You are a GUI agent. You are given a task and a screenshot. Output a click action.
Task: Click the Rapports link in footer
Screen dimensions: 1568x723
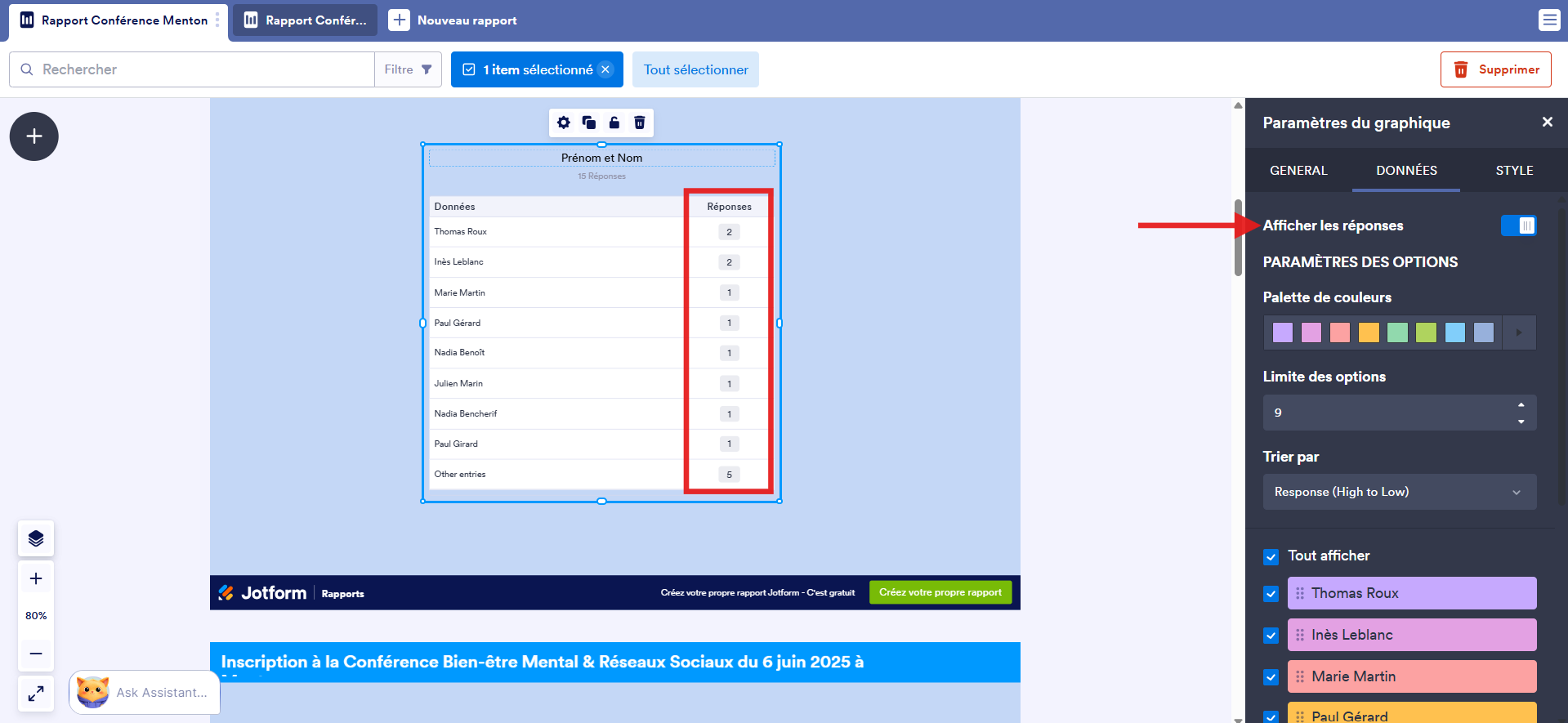pyautogui.click(x=343, y=594)
